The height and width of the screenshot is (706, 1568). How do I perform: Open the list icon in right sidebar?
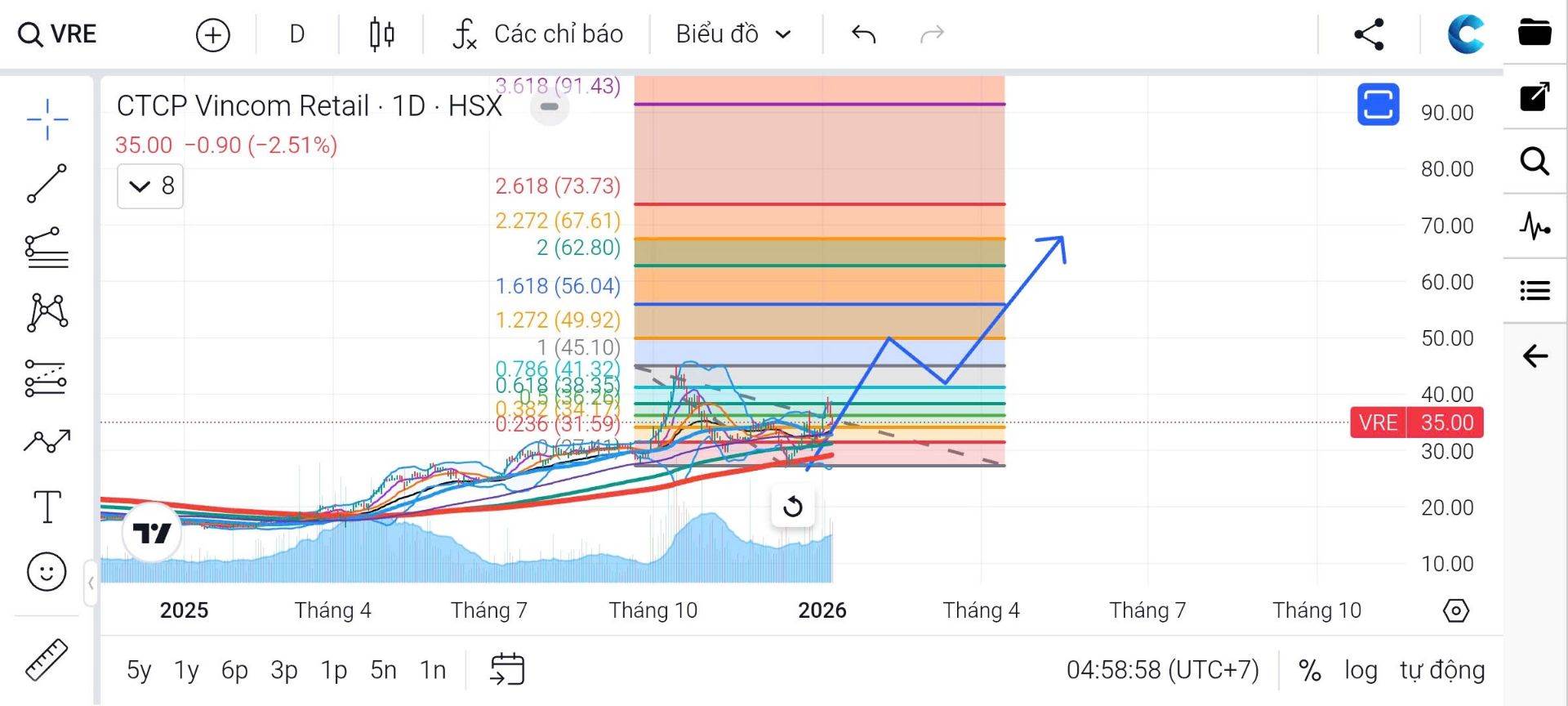click(x=1535, y=290)
